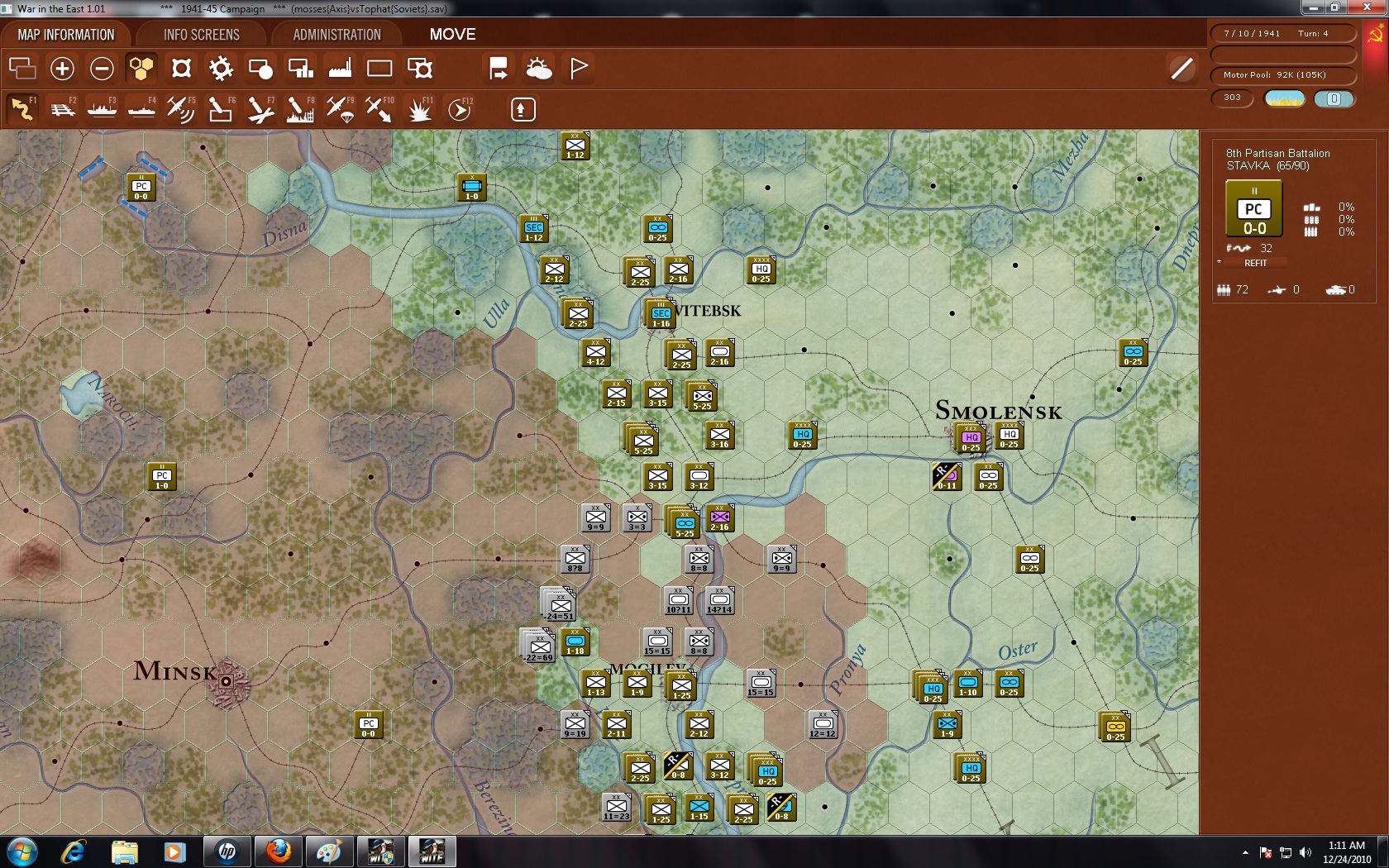The image size is (1389, 868).
Task: Open Firefox from the taskbar
Action: tap(278, 852)
